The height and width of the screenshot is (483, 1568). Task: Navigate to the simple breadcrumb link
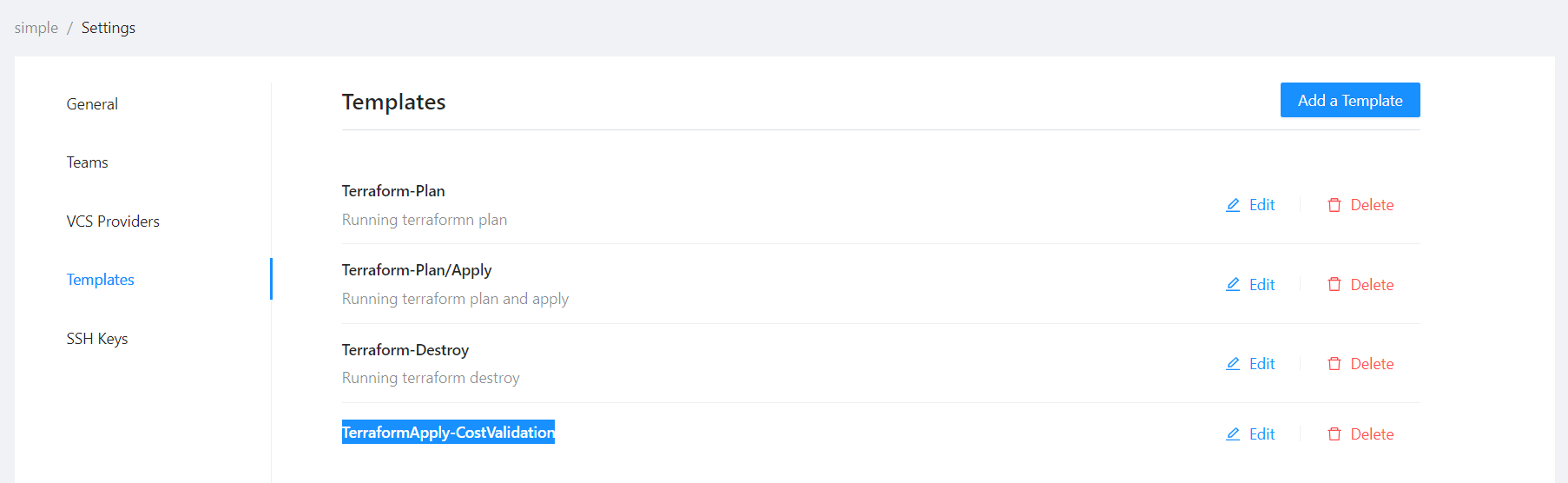36,28
